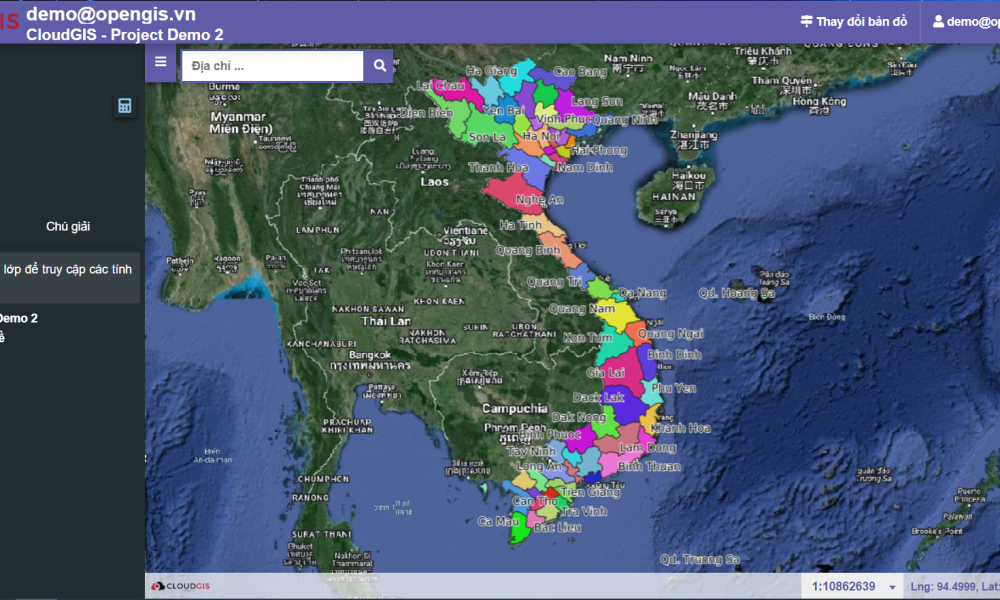Select the 'Demo 2' item in the sidebar
The width and height of the screenshot is (1000, 600).
tap(18, 318)
